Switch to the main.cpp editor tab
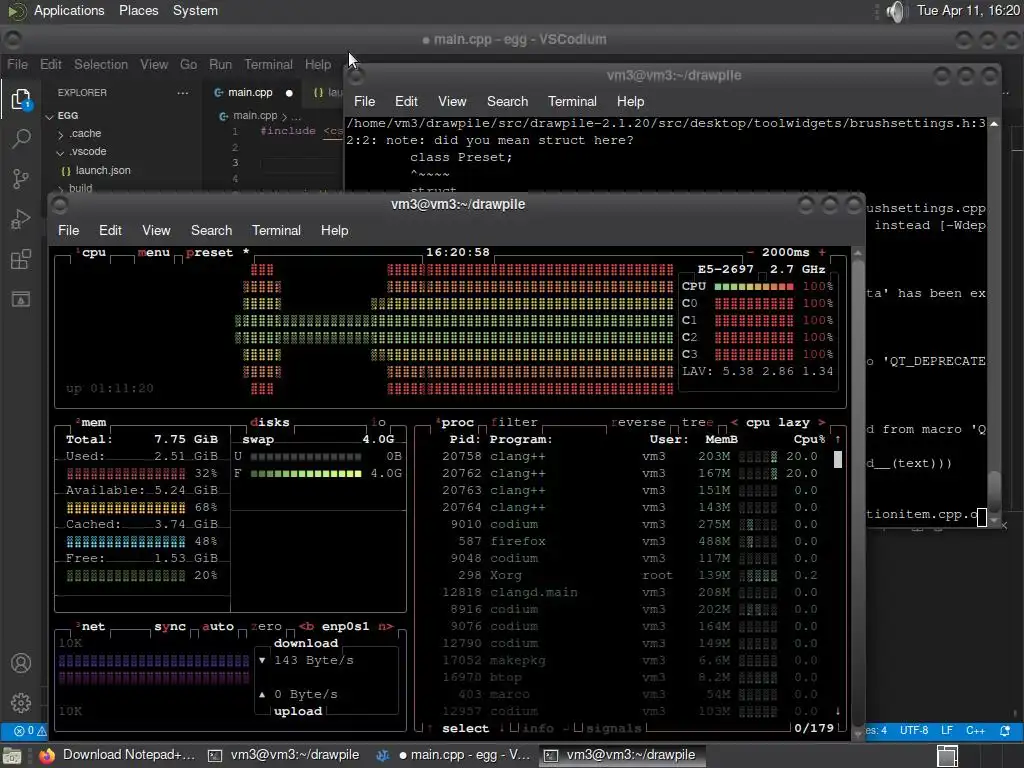Screen dimensions: 1024x768 pos(250,93)
